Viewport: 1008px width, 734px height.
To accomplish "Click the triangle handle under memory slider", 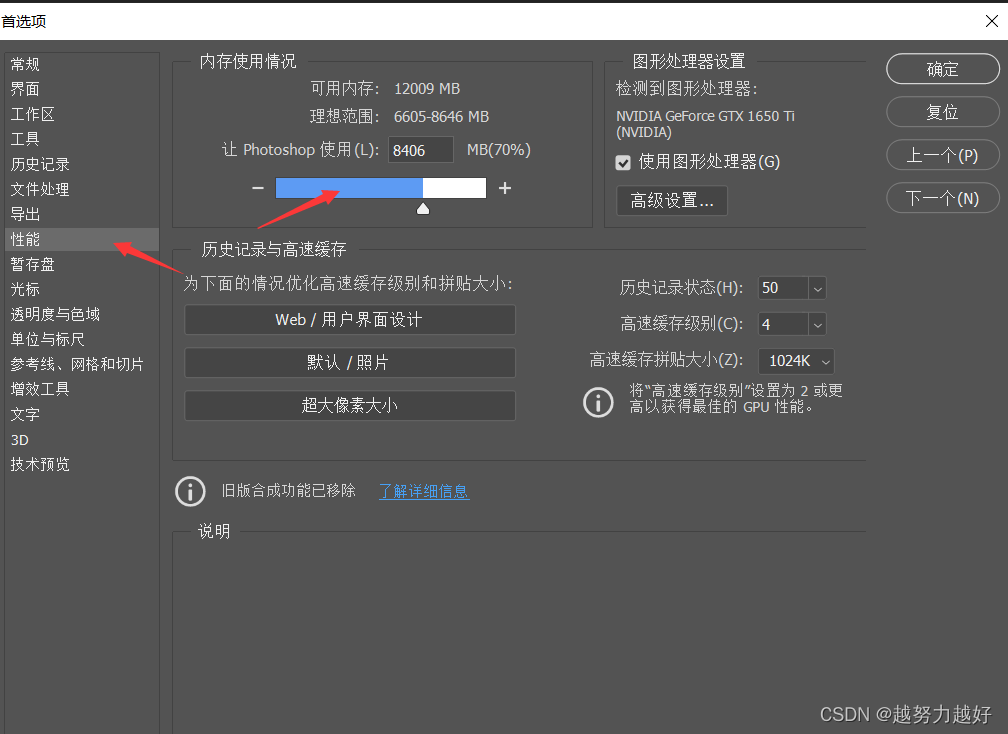I will [423, 209].
